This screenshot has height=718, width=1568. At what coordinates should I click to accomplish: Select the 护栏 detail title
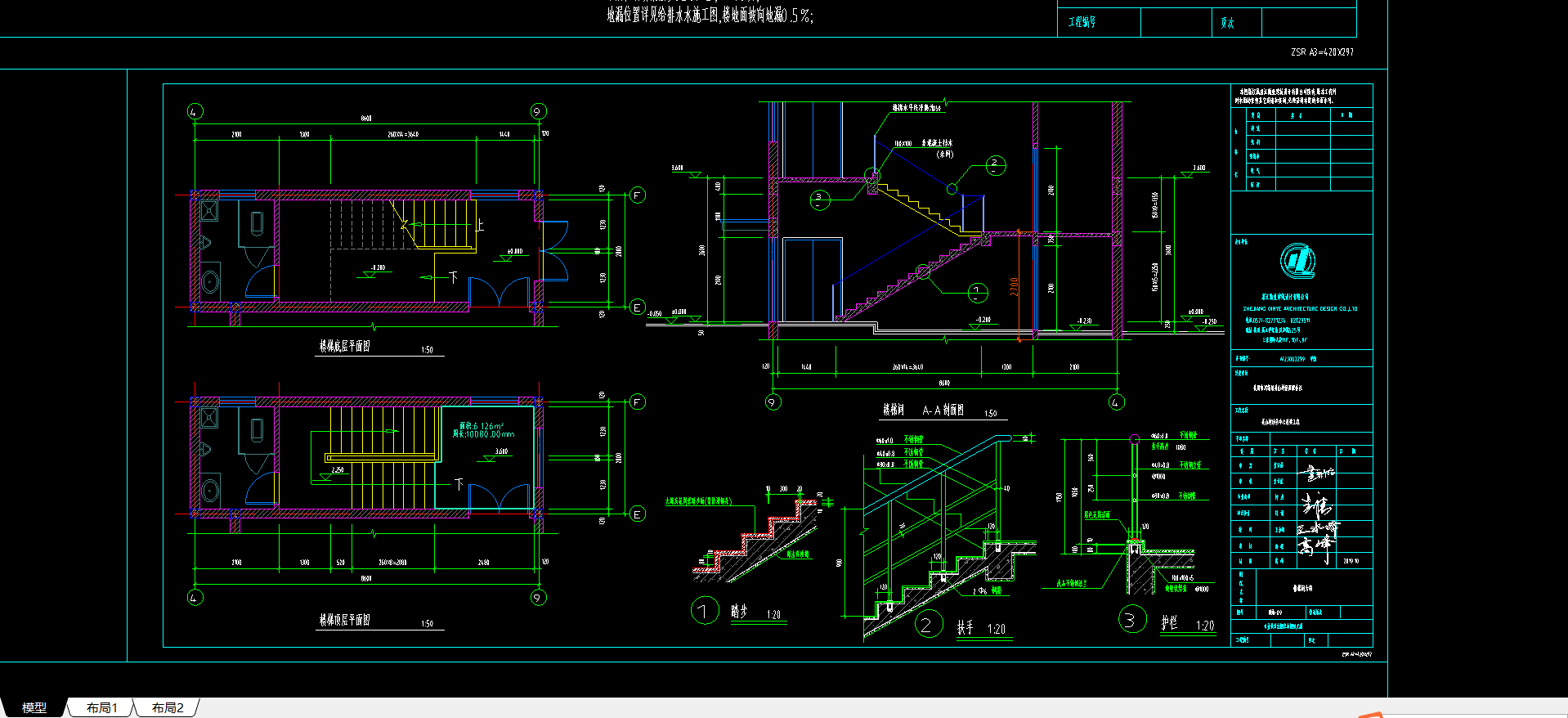pyautogui.click(x=1170, y=622)
